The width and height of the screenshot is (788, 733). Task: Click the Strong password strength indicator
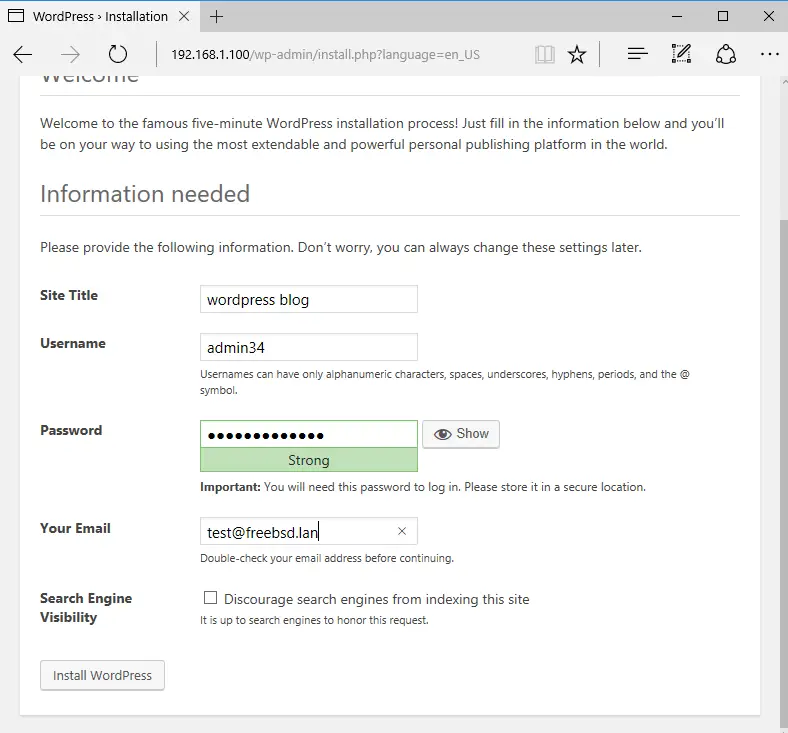click(x=309, y=460)
